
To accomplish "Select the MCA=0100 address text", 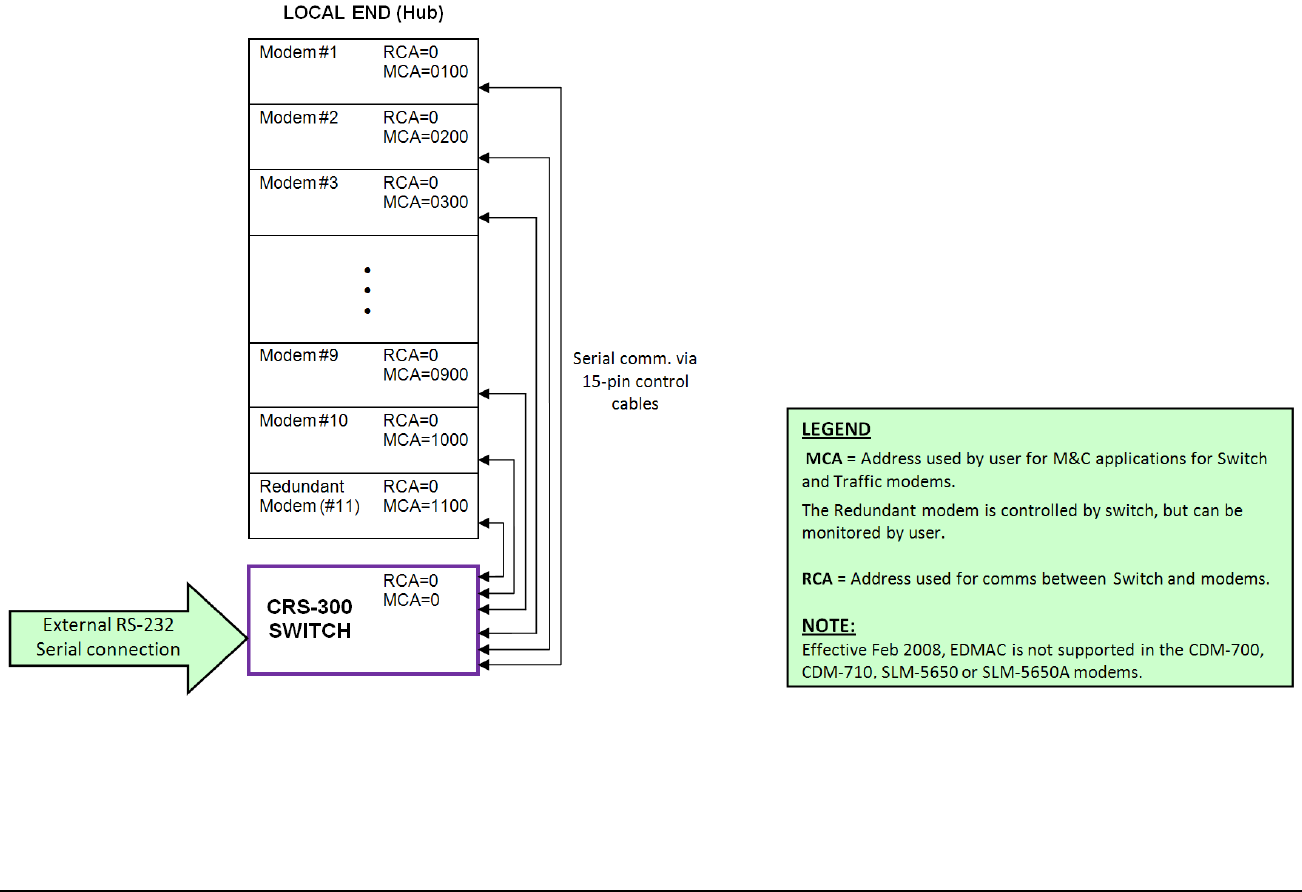I will (x=425, y=72).
